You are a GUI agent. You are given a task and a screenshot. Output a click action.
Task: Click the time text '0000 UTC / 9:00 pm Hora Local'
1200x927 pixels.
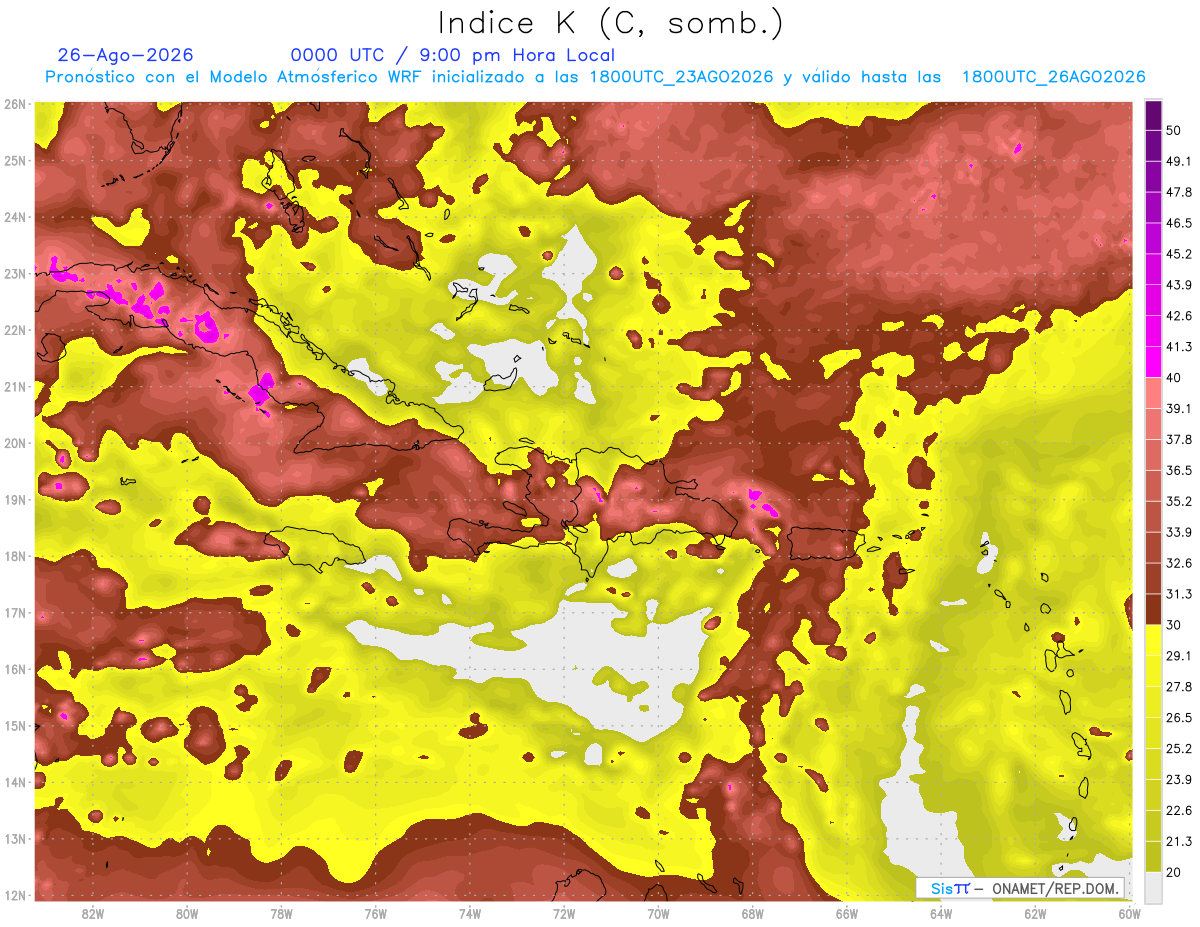[x=453, y=56]
